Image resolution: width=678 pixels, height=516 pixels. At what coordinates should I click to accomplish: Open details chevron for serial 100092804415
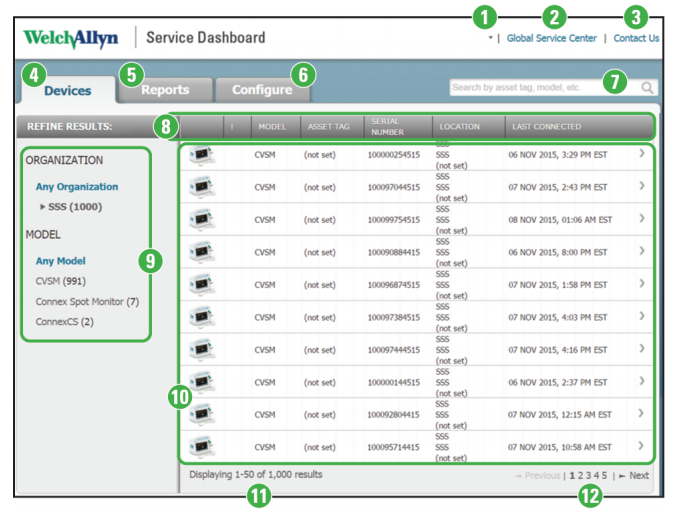[642, 413]
